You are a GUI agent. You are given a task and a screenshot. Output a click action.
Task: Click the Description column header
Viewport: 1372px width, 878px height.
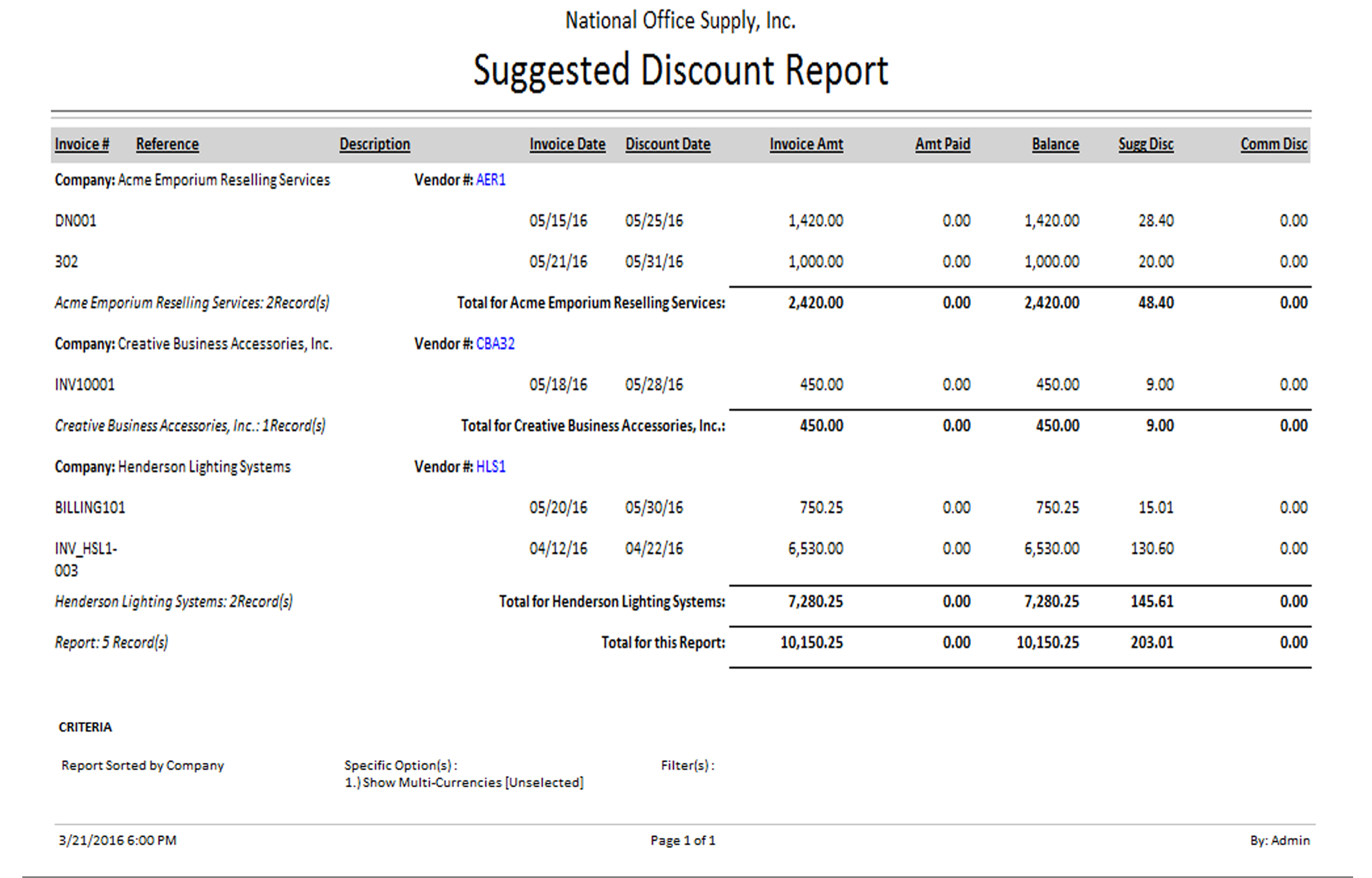(x=374, y=144)
